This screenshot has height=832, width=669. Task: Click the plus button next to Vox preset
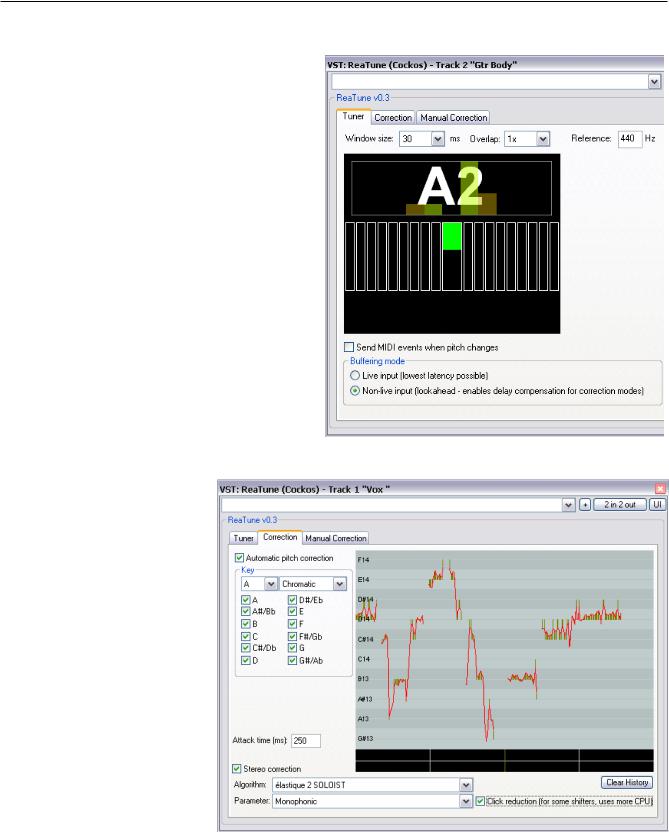585,505
